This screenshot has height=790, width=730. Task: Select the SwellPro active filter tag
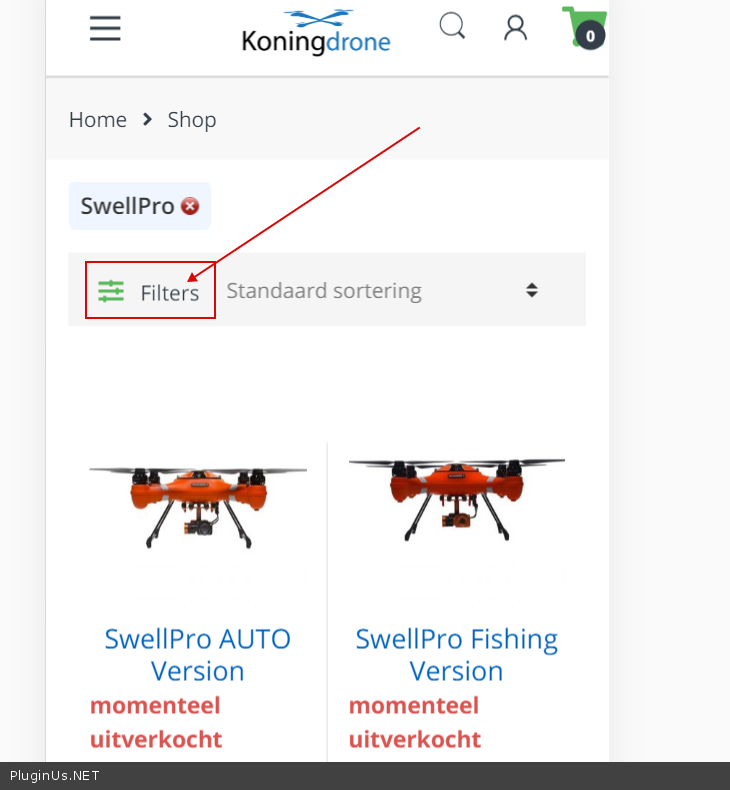pos(127,206)
